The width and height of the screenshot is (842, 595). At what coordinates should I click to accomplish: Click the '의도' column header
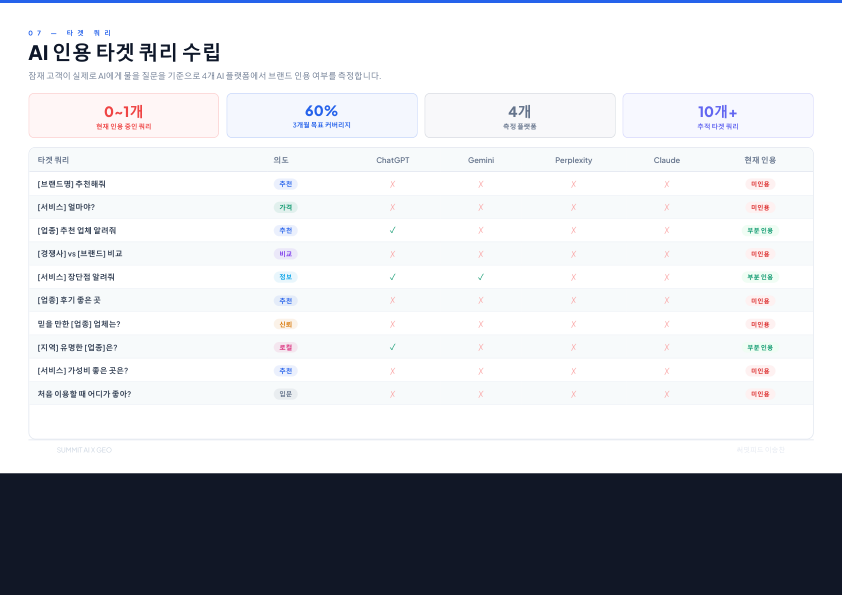(281, 160)
